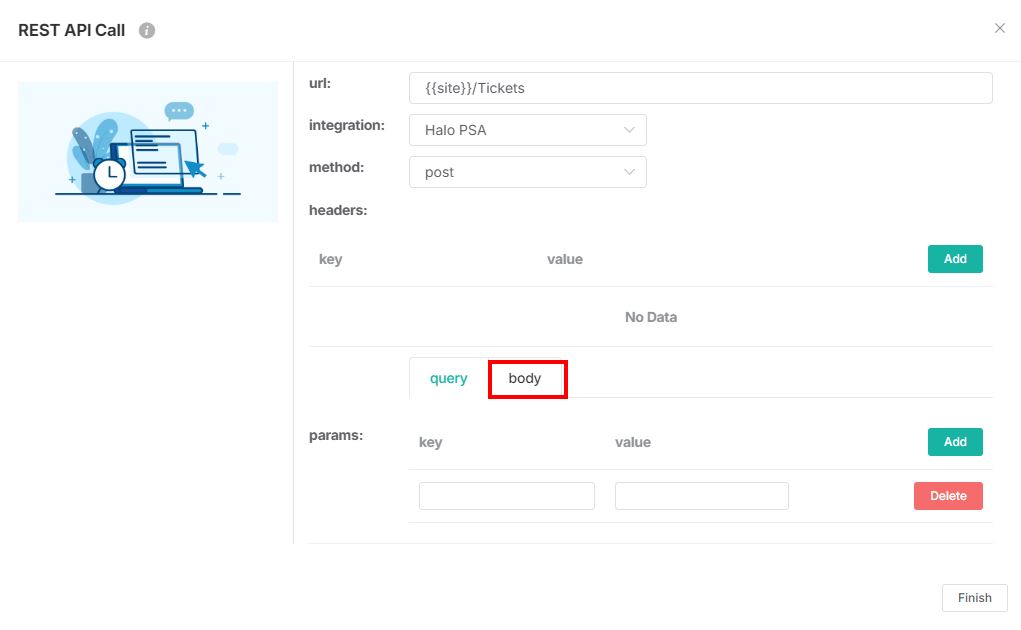1021x630 pixels.
Task: Click the headers table key column header
Action: click(x=330, y=259)
